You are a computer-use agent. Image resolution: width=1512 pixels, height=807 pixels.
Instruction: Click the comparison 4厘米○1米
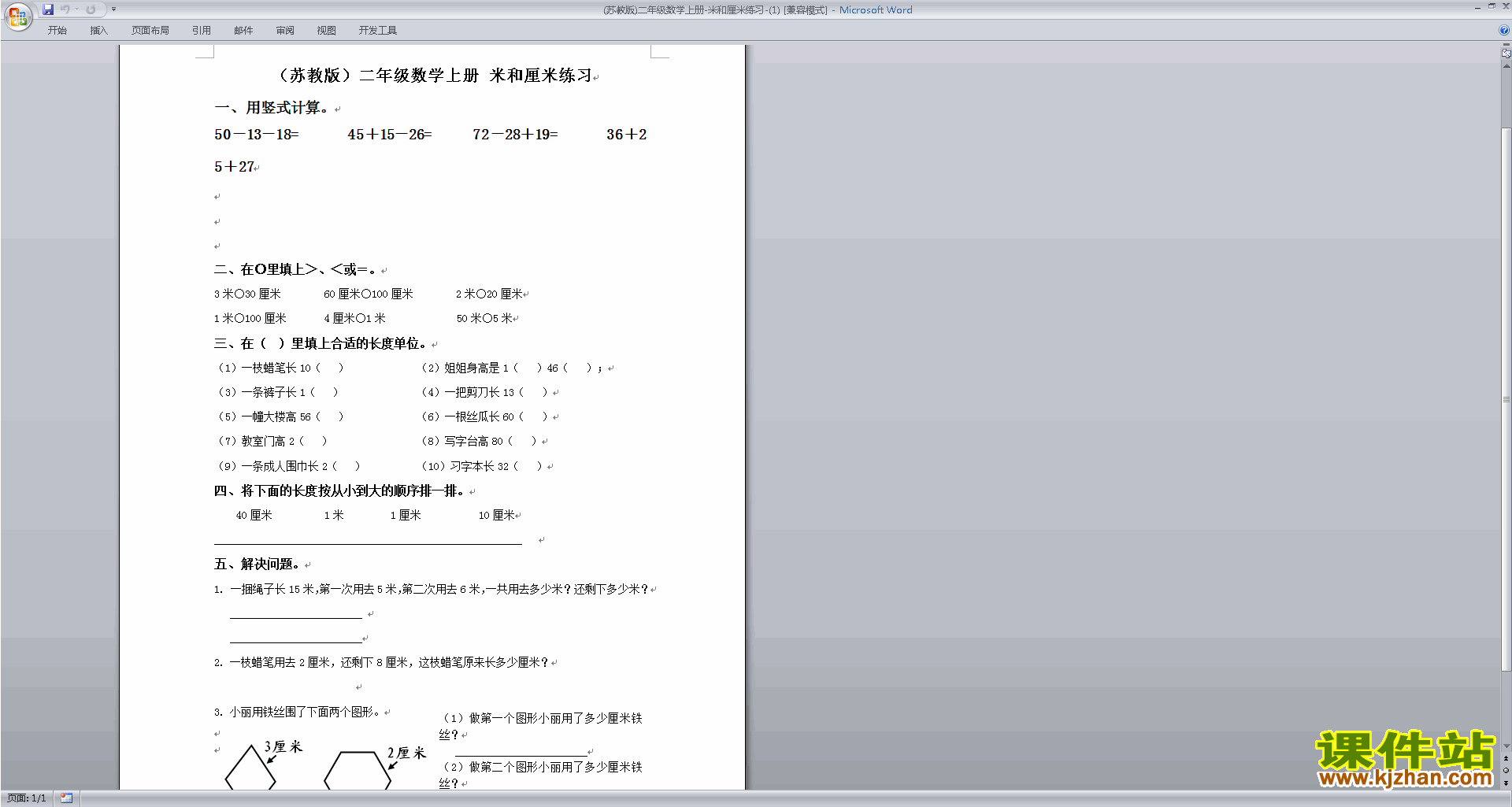(x=355, y=318)
